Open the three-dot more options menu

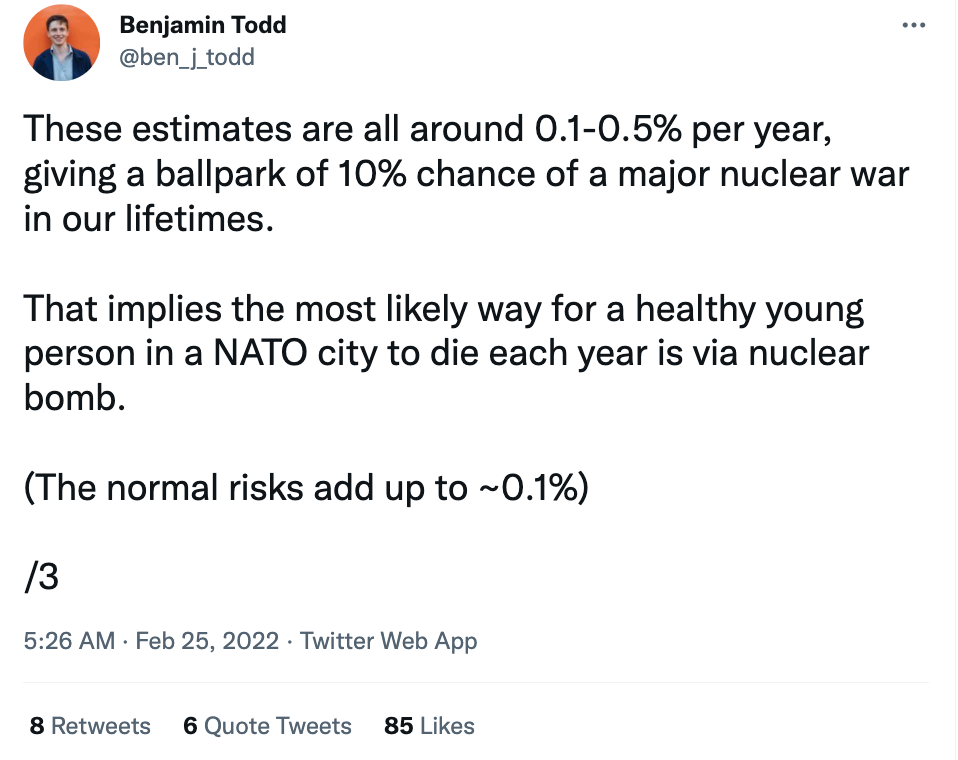click(913, 25)
